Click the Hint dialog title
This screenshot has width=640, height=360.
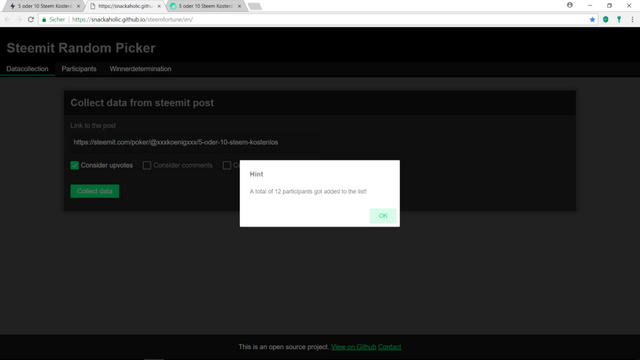(256, 174)
